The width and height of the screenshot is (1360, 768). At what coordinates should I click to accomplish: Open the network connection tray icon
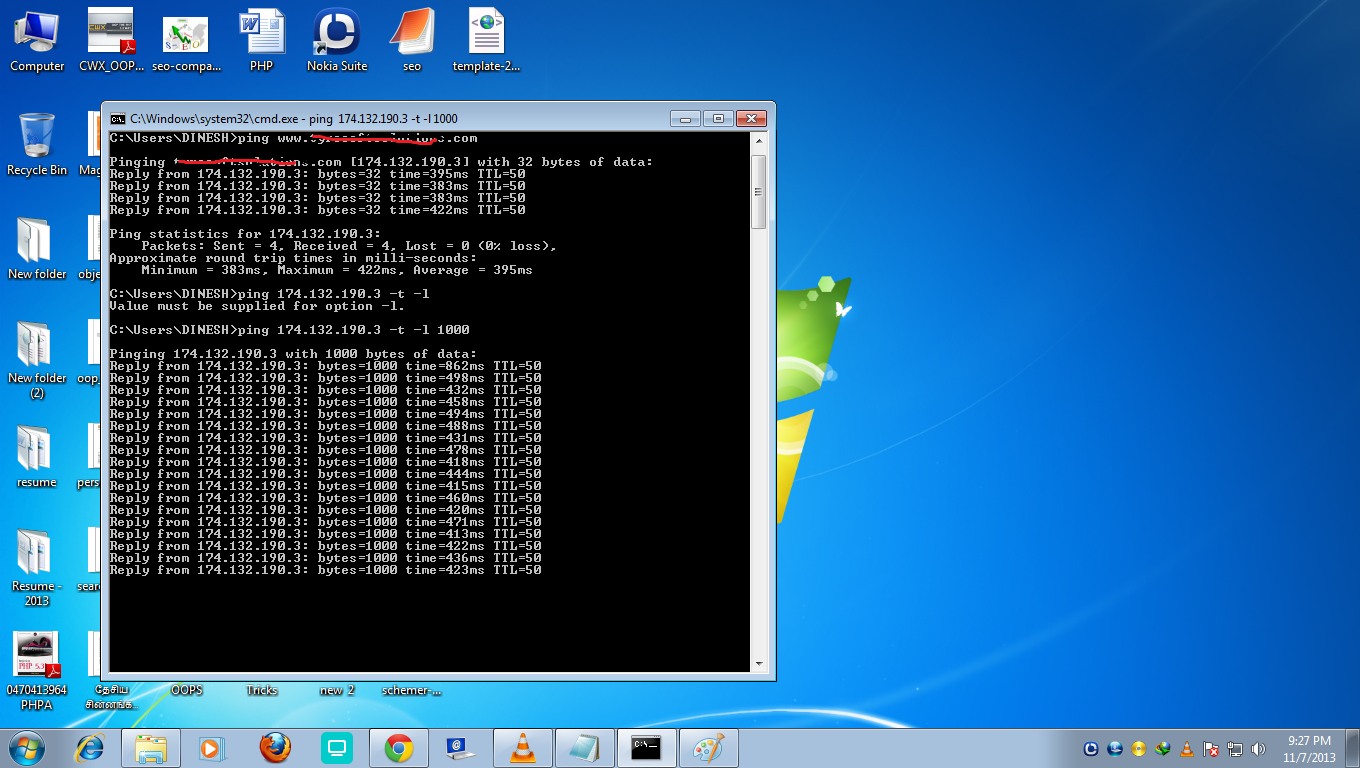click(x=1235, y=748)
